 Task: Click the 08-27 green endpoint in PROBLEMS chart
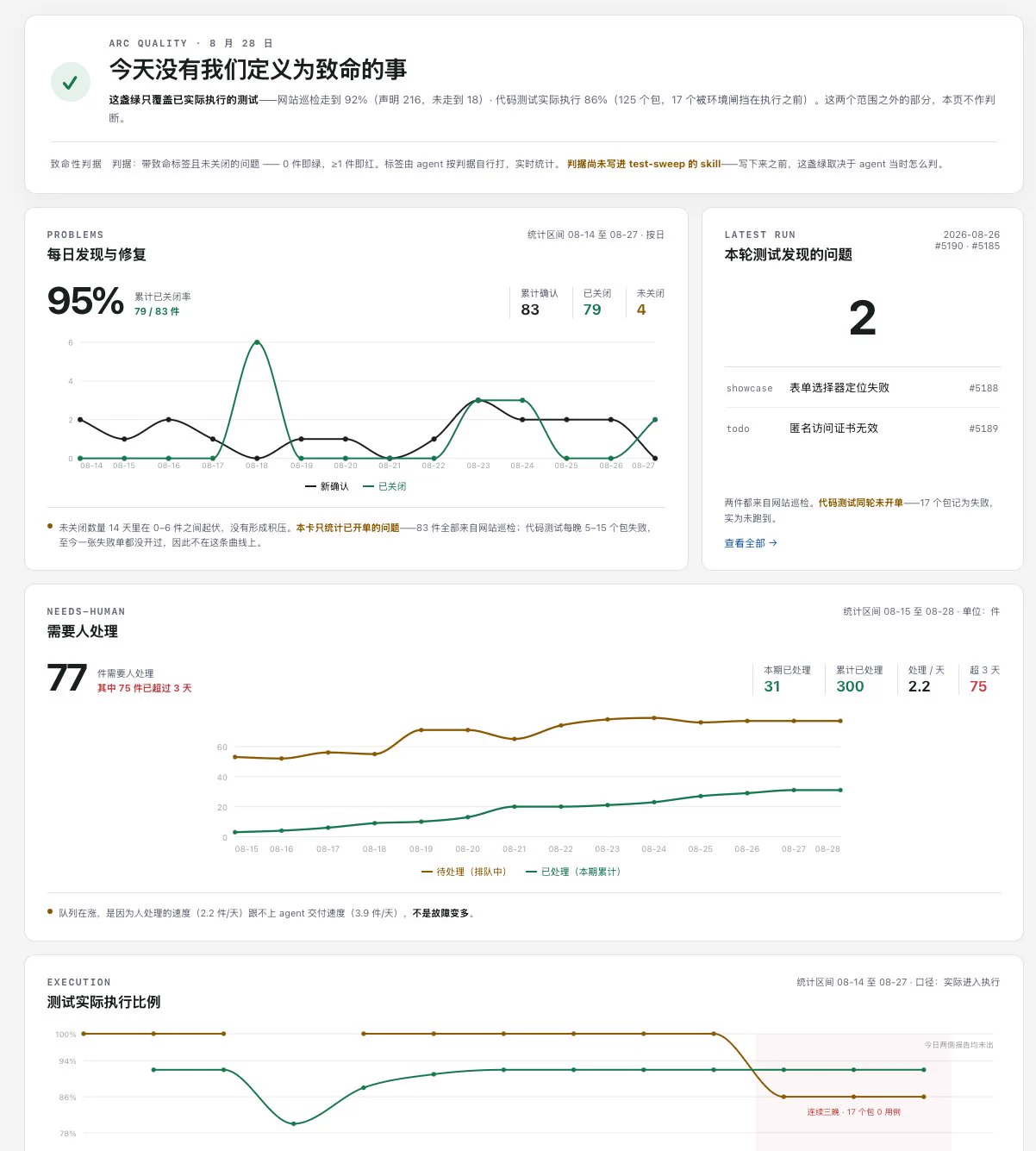655,420
